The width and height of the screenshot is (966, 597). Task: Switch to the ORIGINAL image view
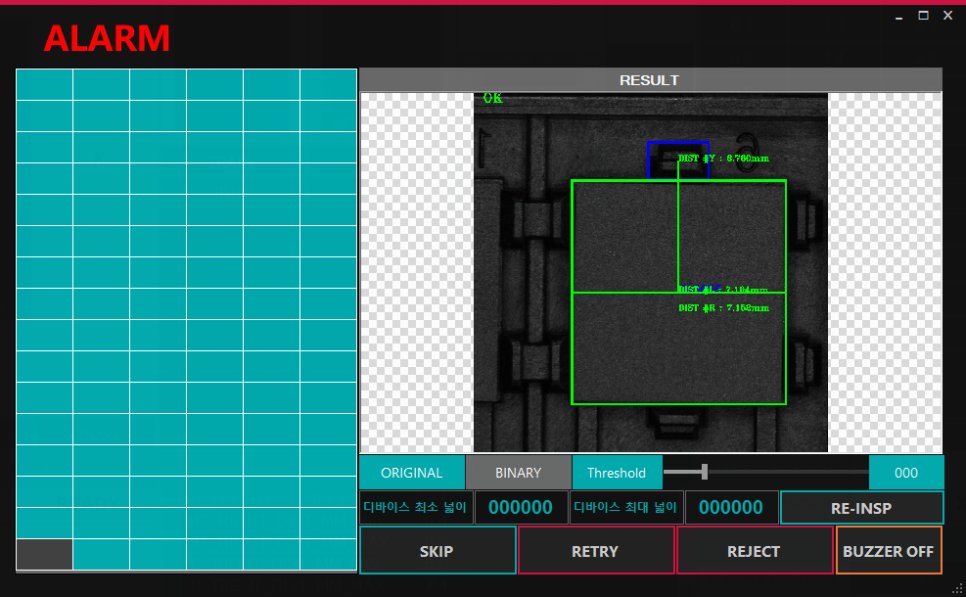[x=412, y=473]
